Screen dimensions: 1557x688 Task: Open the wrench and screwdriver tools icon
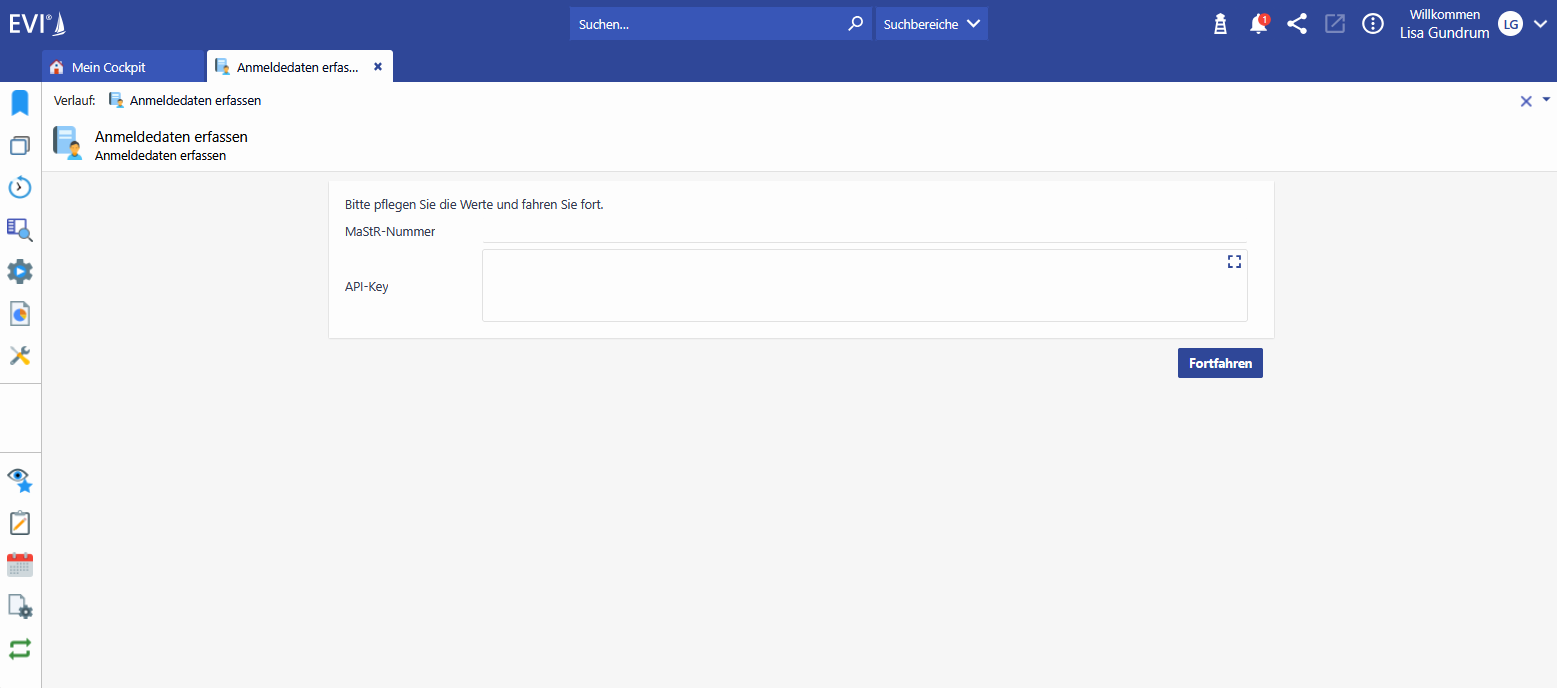tap(20, 355)
